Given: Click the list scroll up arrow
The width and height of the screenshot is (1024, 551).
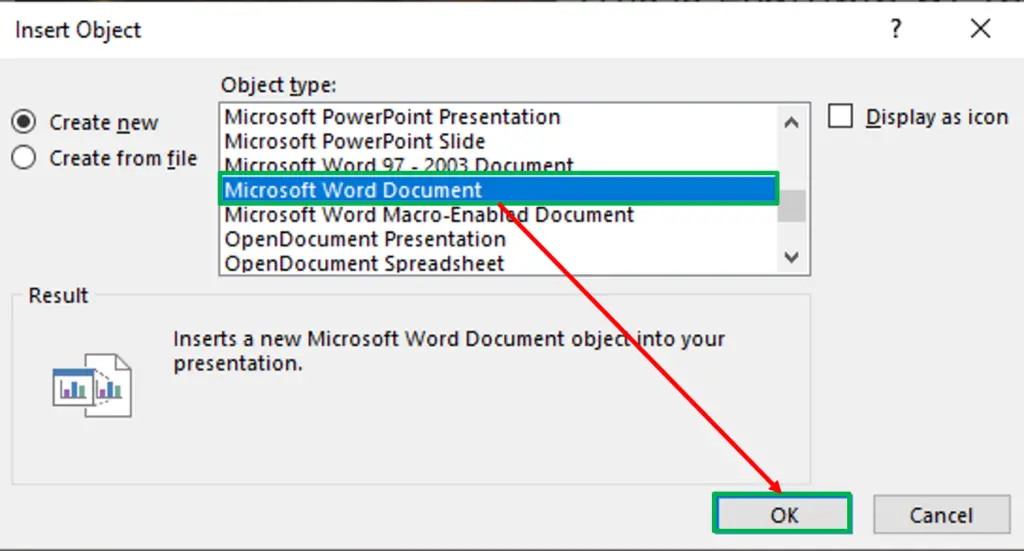Looking at the screenshot, I should [x=792, y=122].
